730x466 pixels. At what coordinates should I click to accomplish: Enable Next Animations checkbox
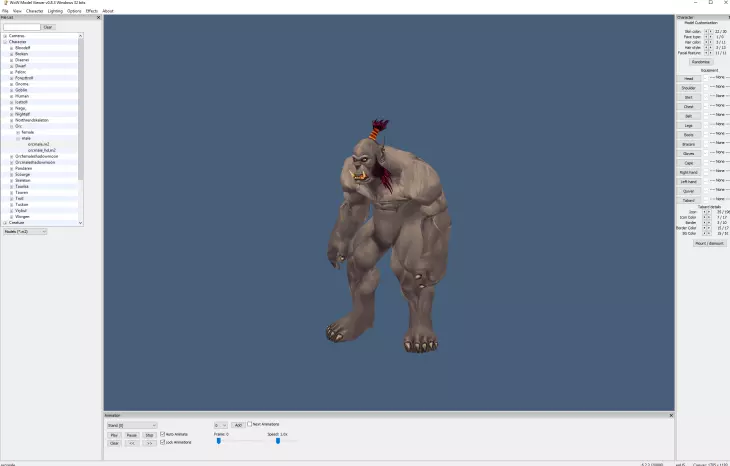[x=250, y=424]
